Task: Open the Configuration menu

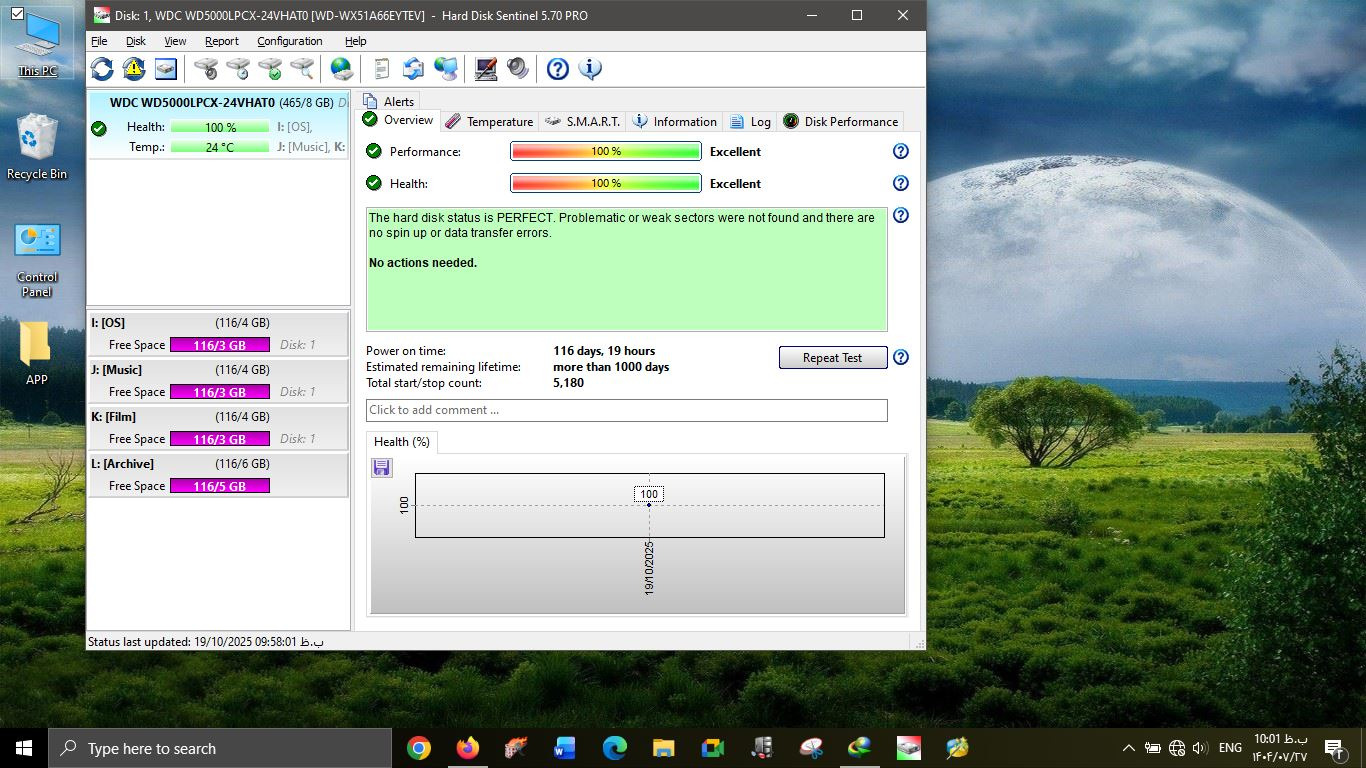Action: 289,41
